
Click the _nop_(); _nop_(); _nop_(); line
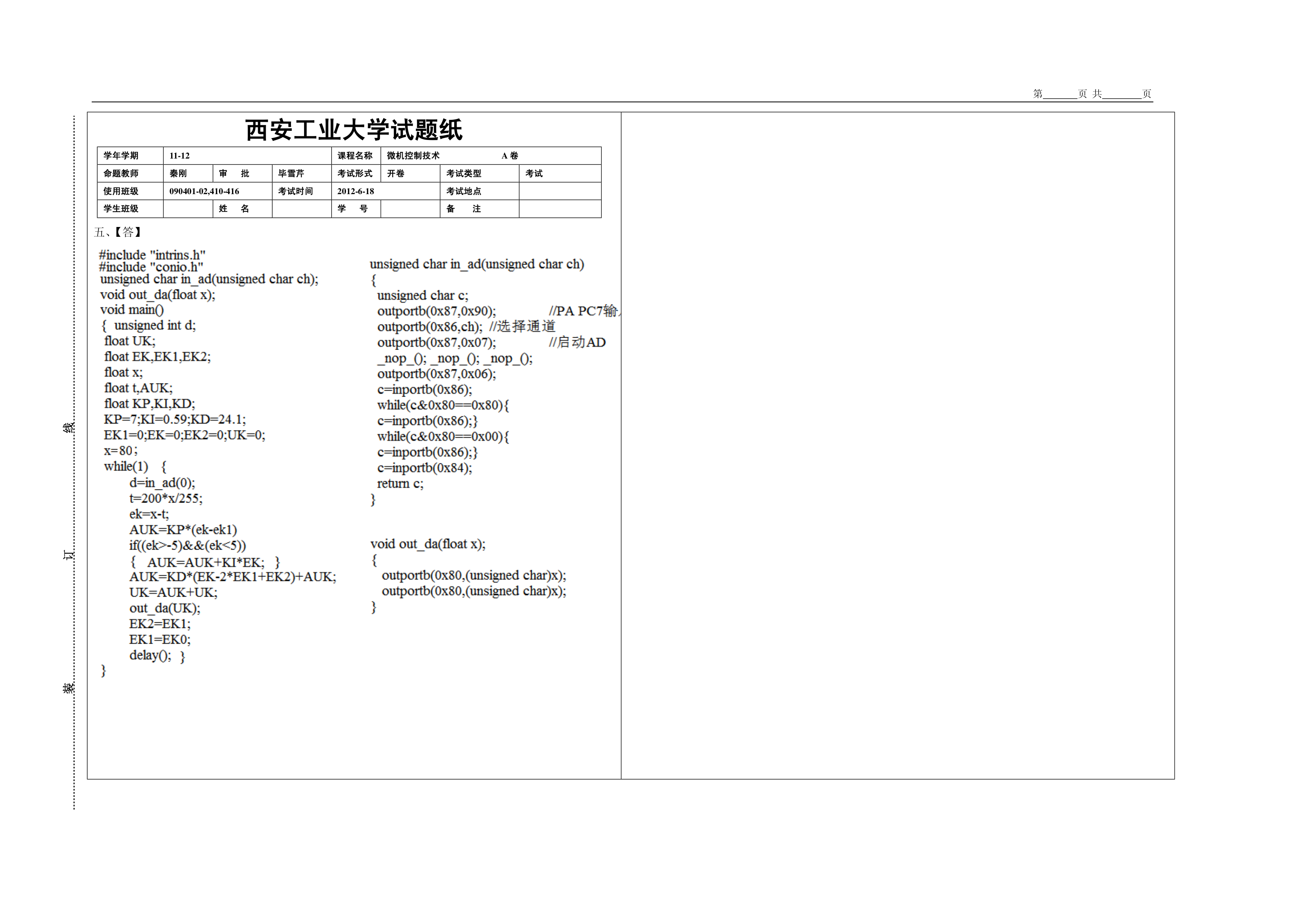pyautogui.click(x=455, y=359)
